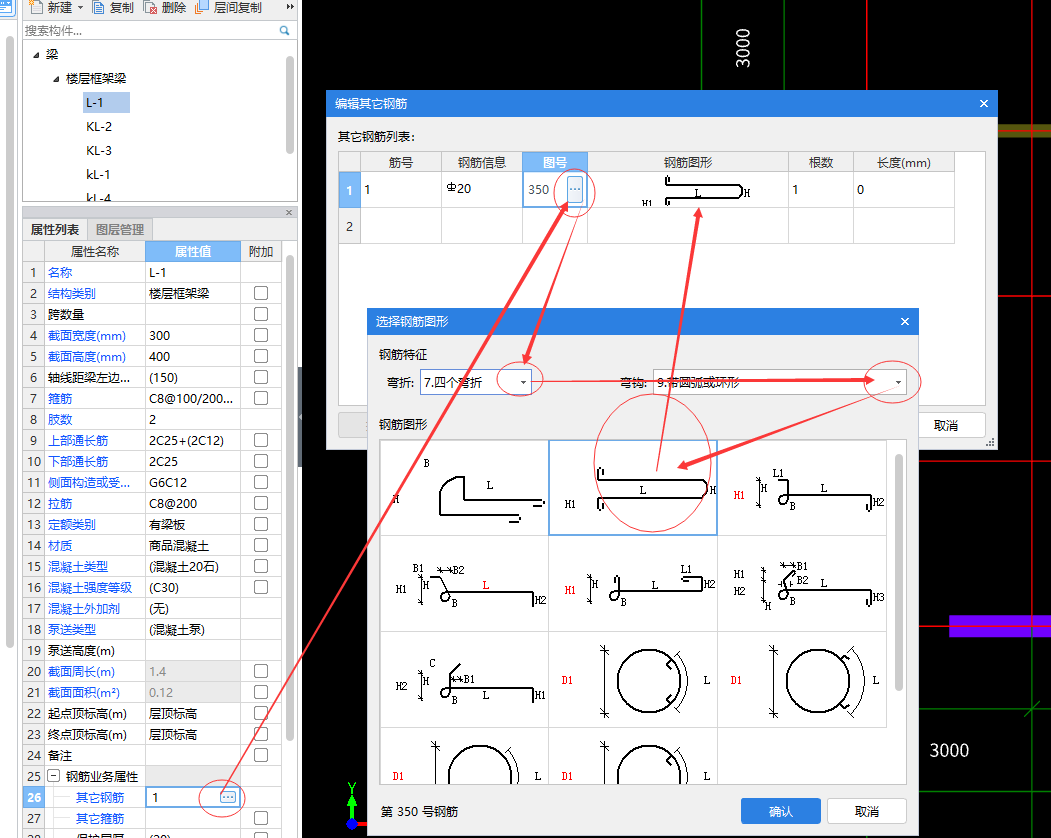The height and width of the screenshot is (838, 1051).
Task: Toggle checkbox for 结构类别 row
Action: 261,293
